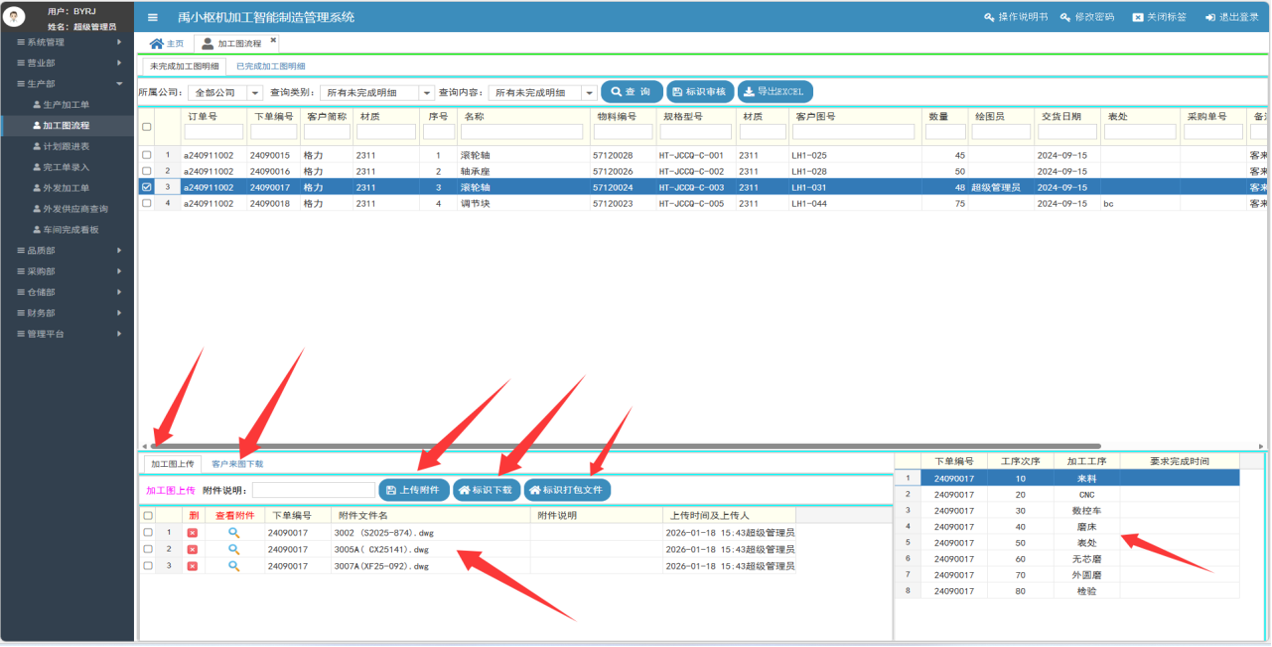Click the 导出EXCEL button
1272x647 pixels.
pyautogui.click(x=775, y=91)
